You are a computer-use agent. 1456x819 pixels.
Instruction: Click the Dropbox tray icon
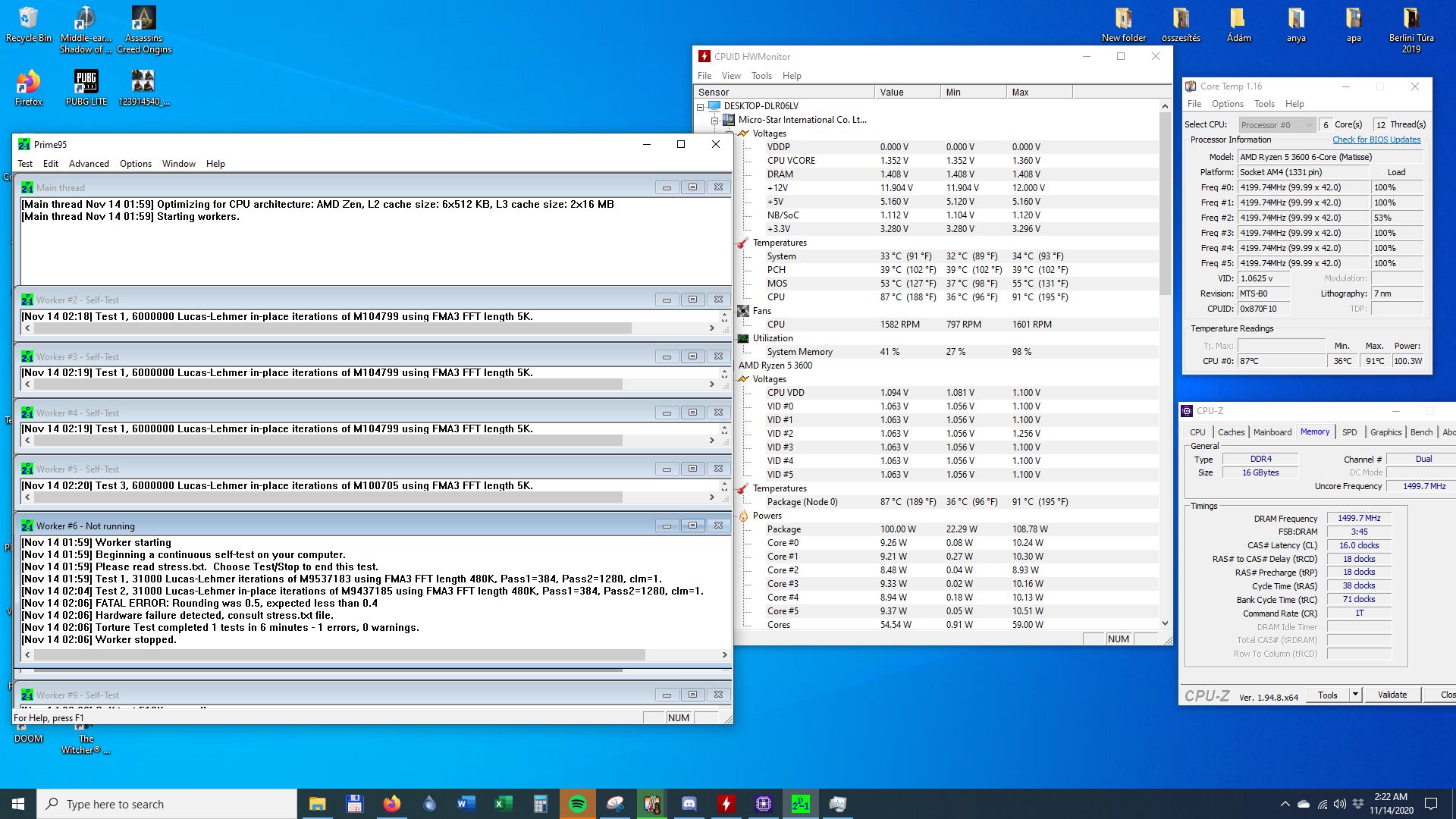1358,804
